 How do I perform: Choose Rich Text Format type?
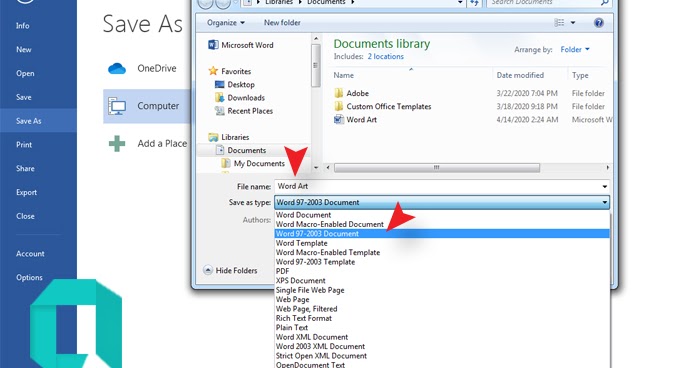tap(442, 318)
